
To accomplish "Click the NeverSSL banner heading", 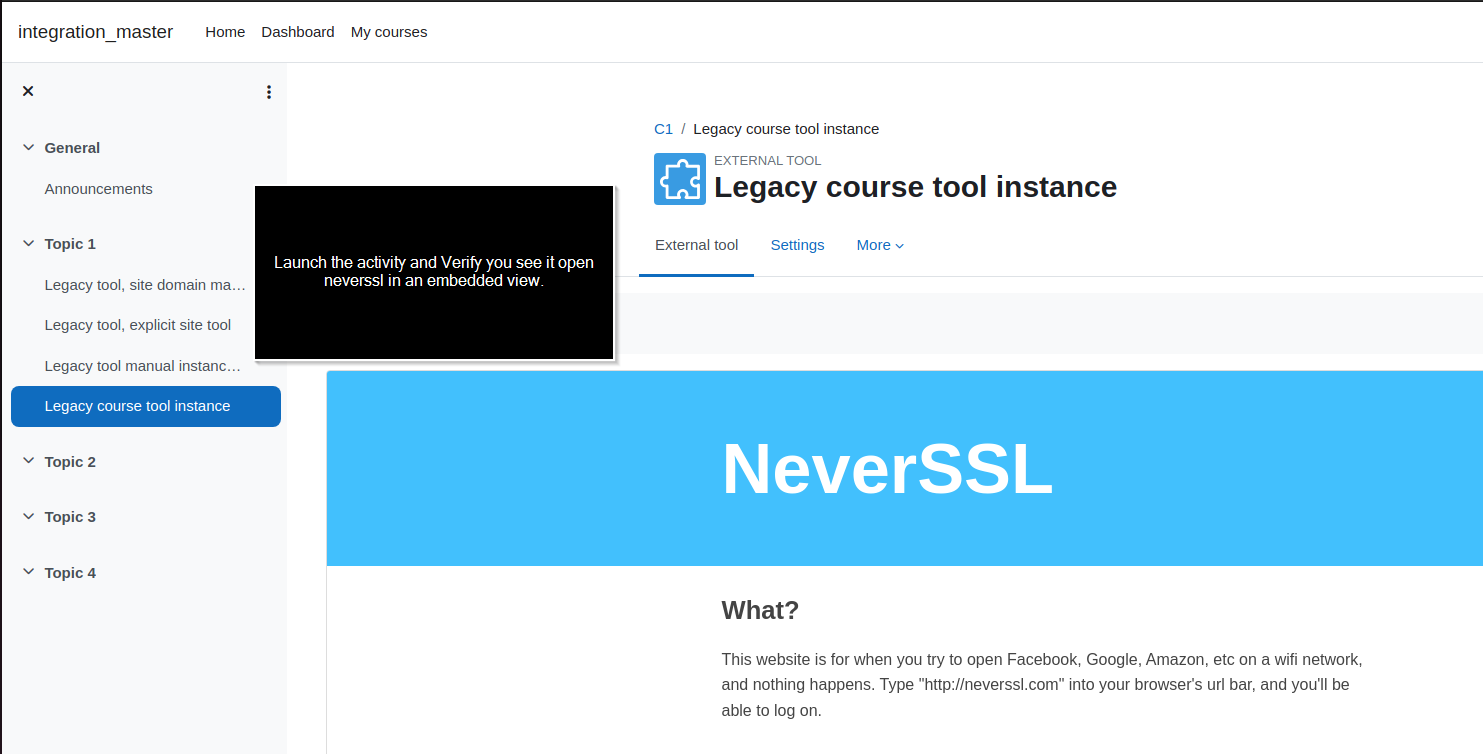I will 887,469.
